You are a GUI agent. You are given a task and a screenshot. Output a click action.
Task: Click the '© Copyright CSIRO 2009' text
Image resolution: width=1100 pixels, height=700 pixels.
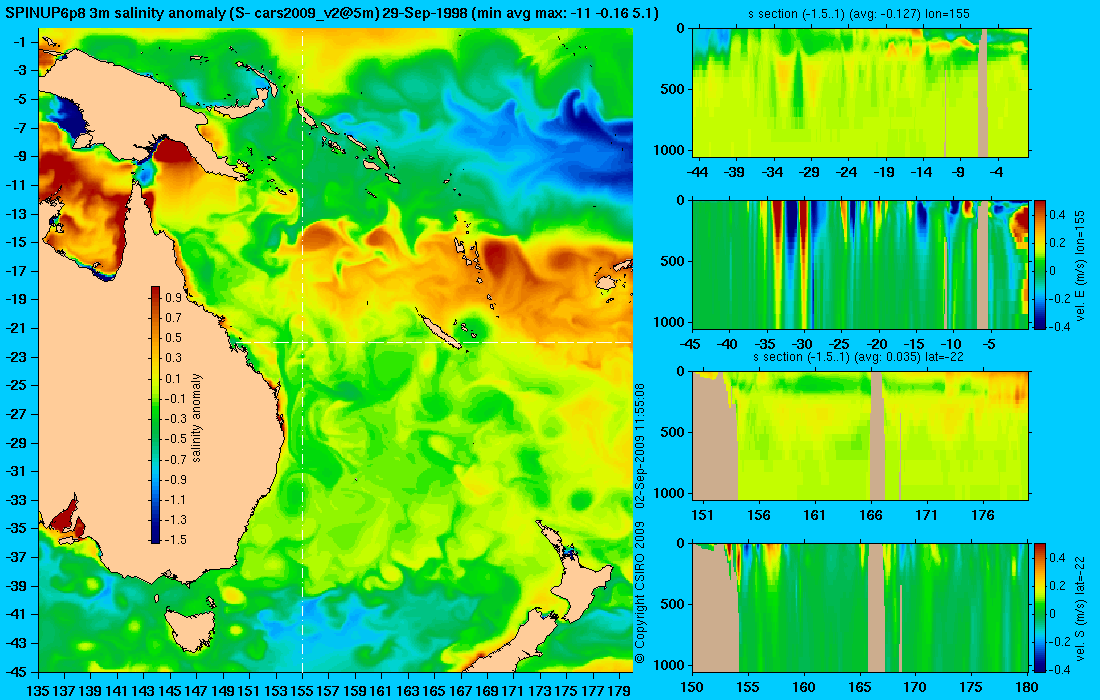point(639,593)
